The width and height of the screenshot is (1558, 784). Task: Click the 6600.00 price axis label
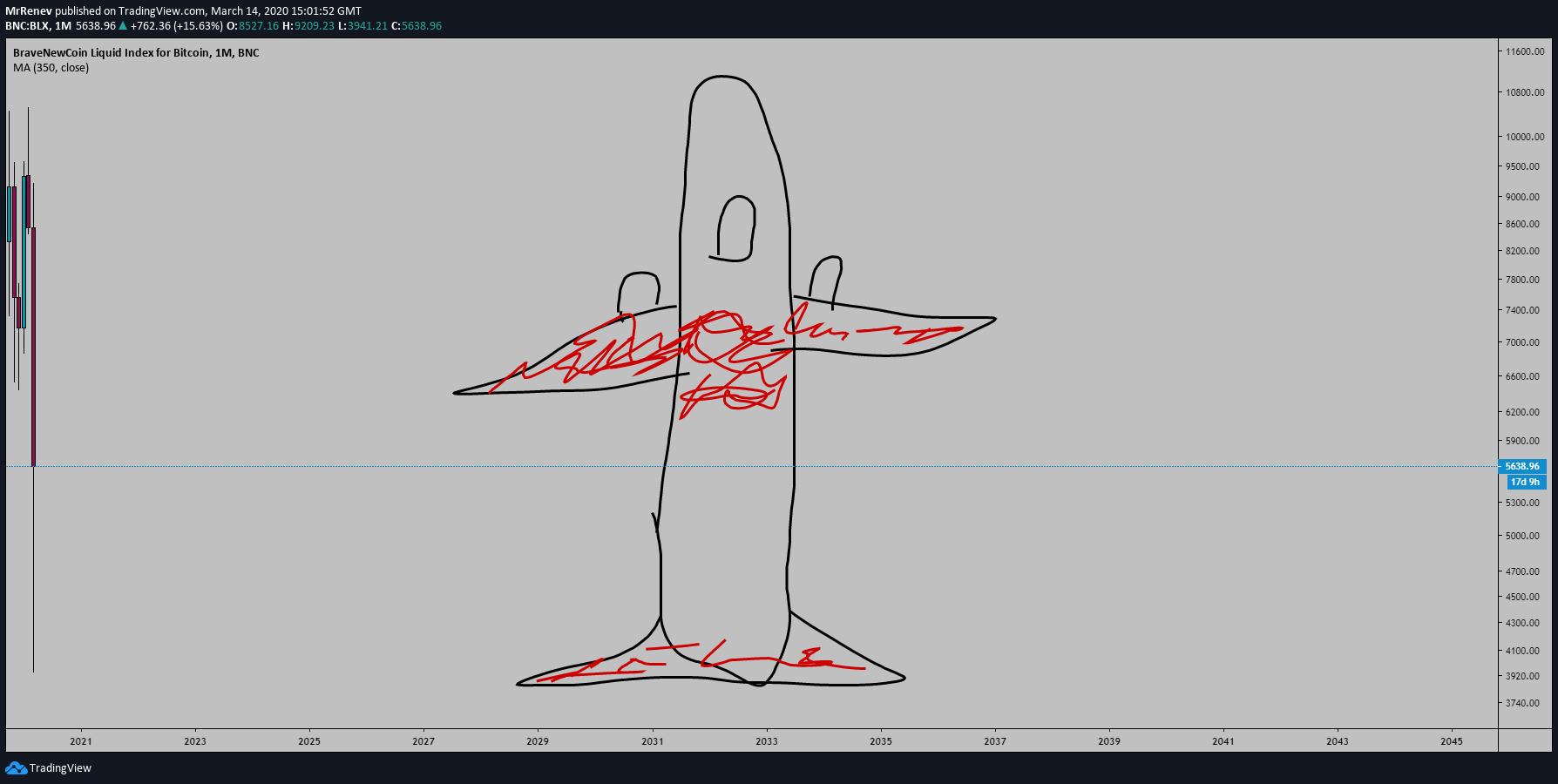coord(1522,376)
